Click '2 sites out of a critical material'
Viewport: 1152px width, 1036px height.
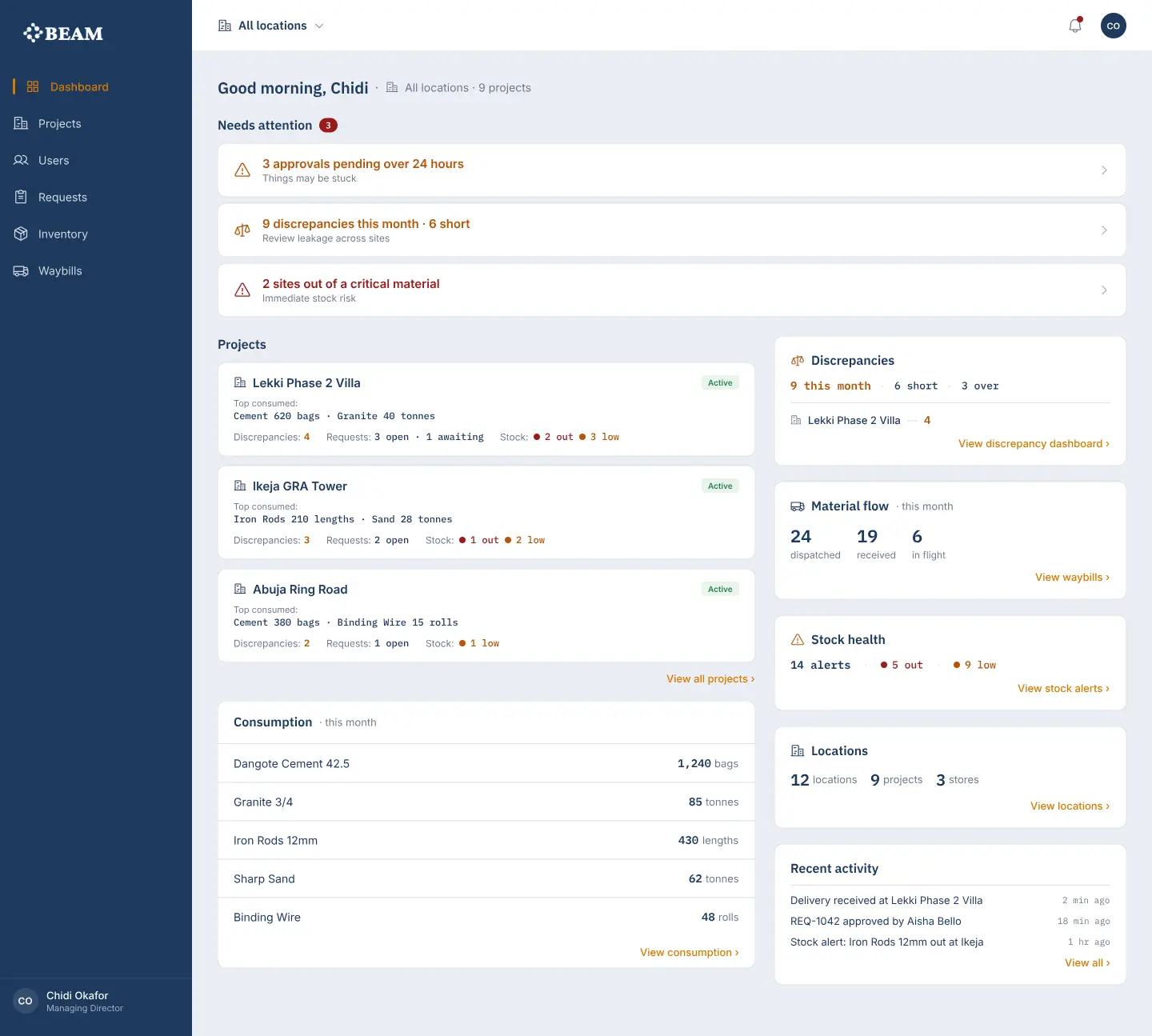pos(351,283)
